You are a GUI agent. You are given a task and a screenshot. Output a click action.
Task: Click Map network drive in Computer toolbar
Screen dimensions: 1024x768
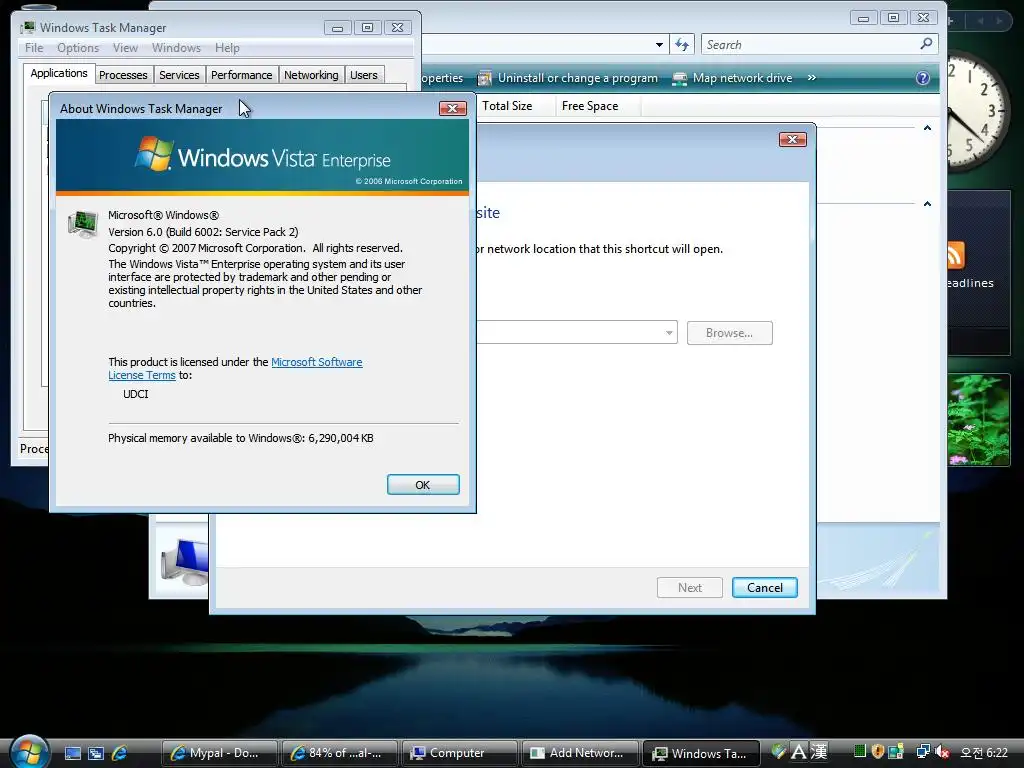(x=733, y=78)
